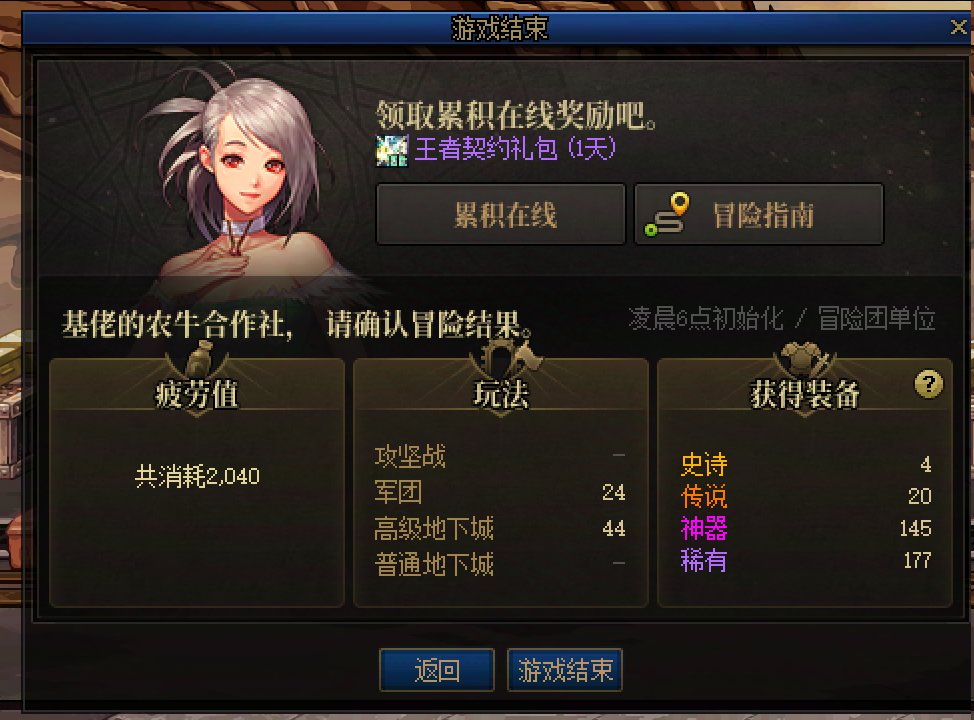This screenshot has height=720, width=974.
Task: Confirm with the 游戏结束 button
Action: pos(565,670)
